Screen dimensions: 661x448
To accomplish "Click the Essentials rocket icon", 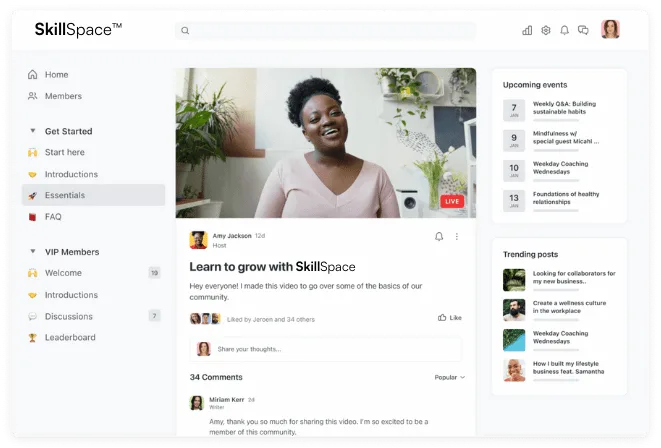I will point(32,196).
